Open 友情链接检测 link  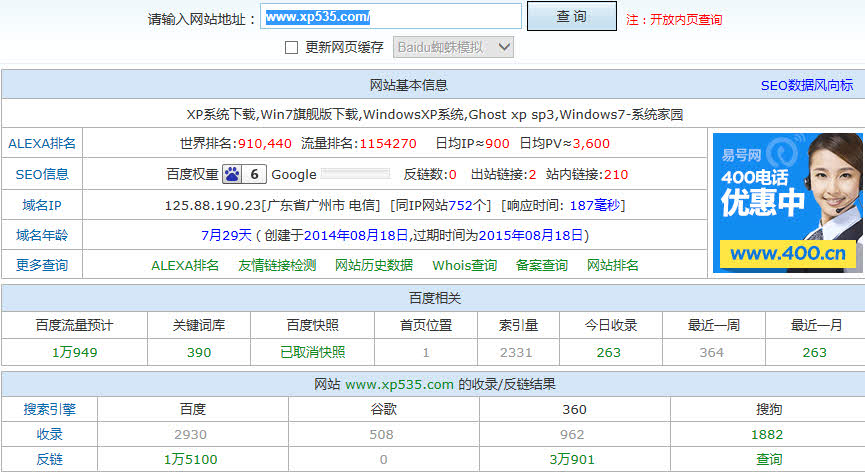(277, 265)
